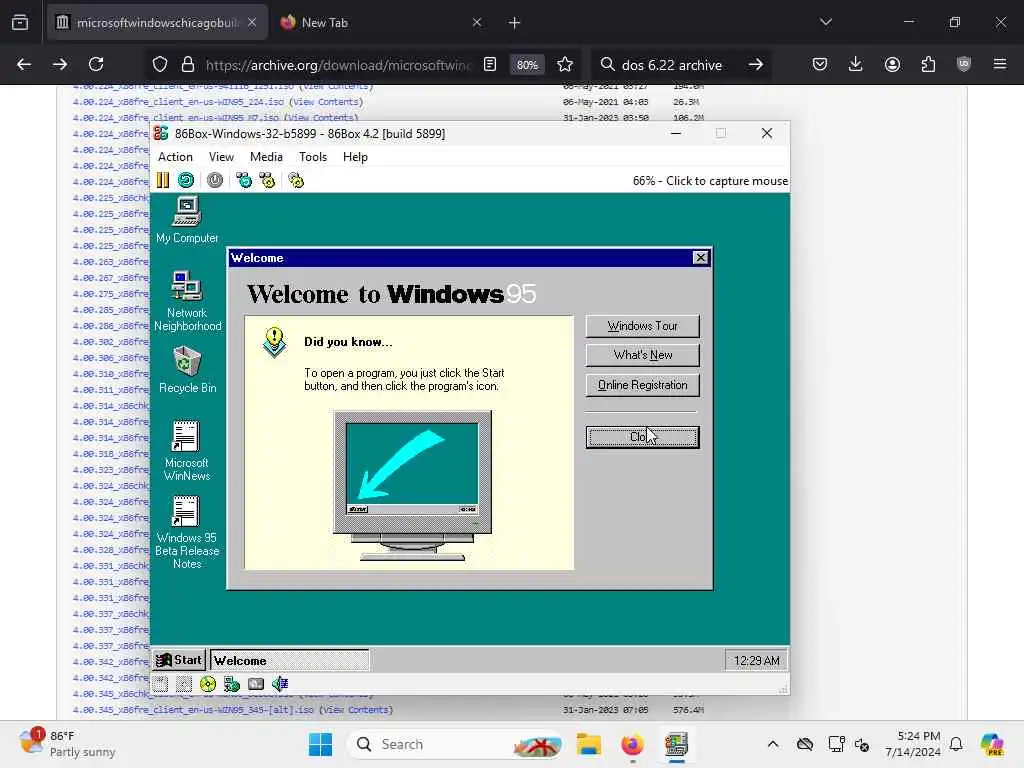This screenshot has width=1024, height=768.
Task: Click the Firefox forward arrow
Action: (x=60, y=65)
